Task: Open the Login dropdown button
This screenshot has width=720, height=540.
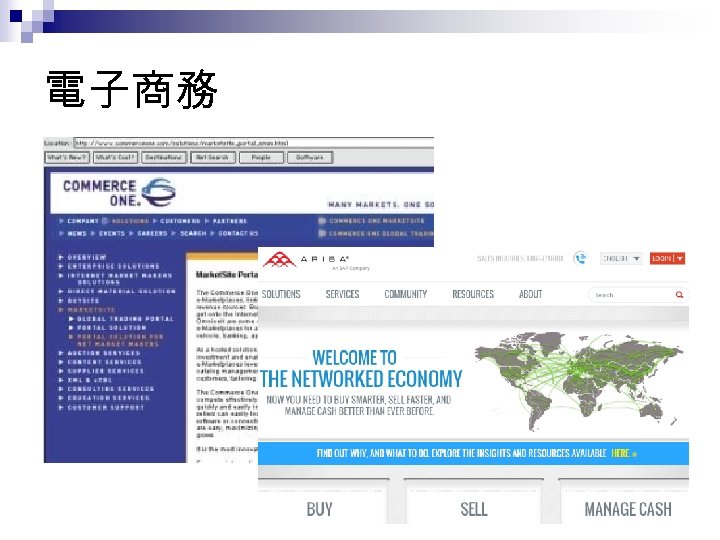Action: click(667, 259)
